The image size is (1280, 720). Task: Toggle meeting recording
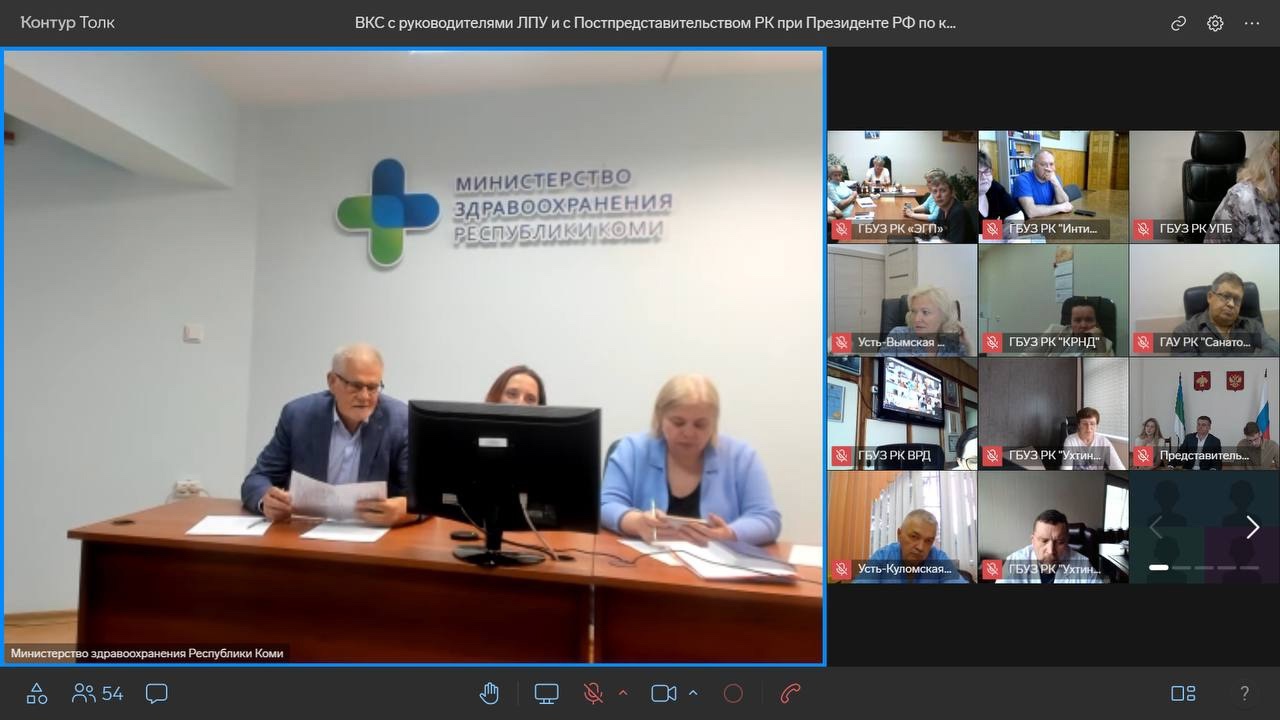tap(733, 693)
